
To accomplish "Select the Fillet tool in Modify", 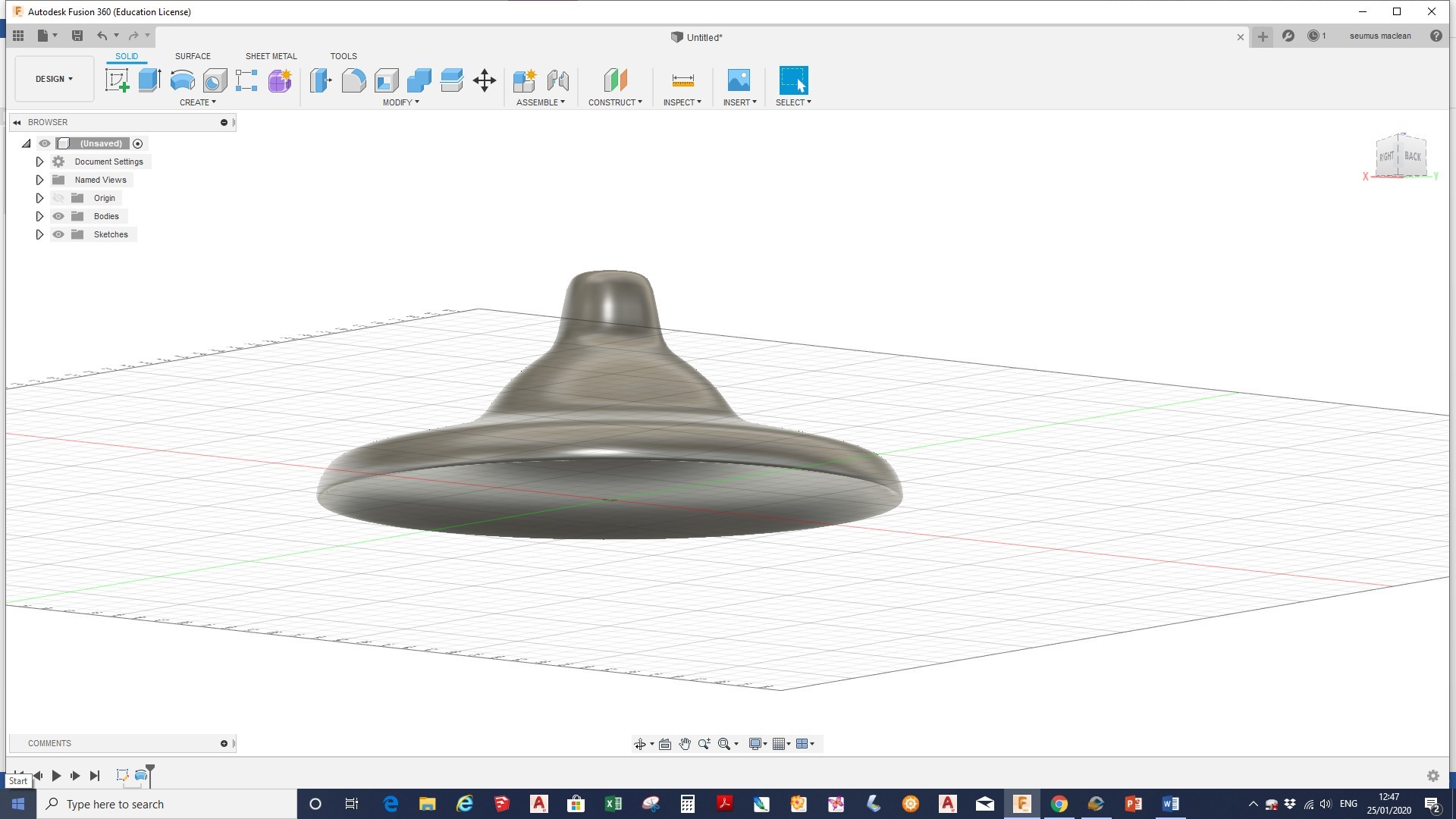I will (x=354, y=80).
